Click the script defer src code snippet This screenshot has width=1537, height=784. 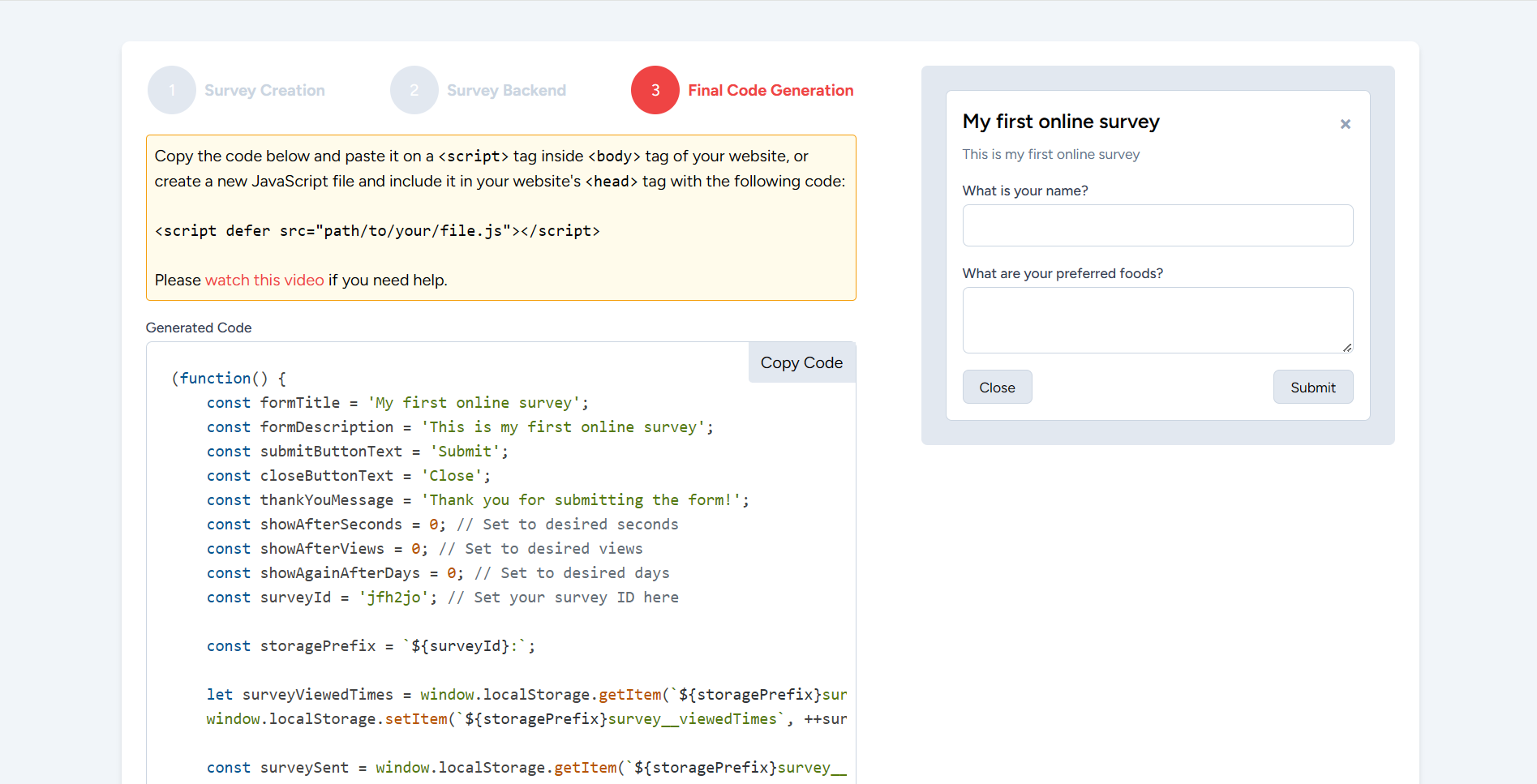tap(377, 231)
